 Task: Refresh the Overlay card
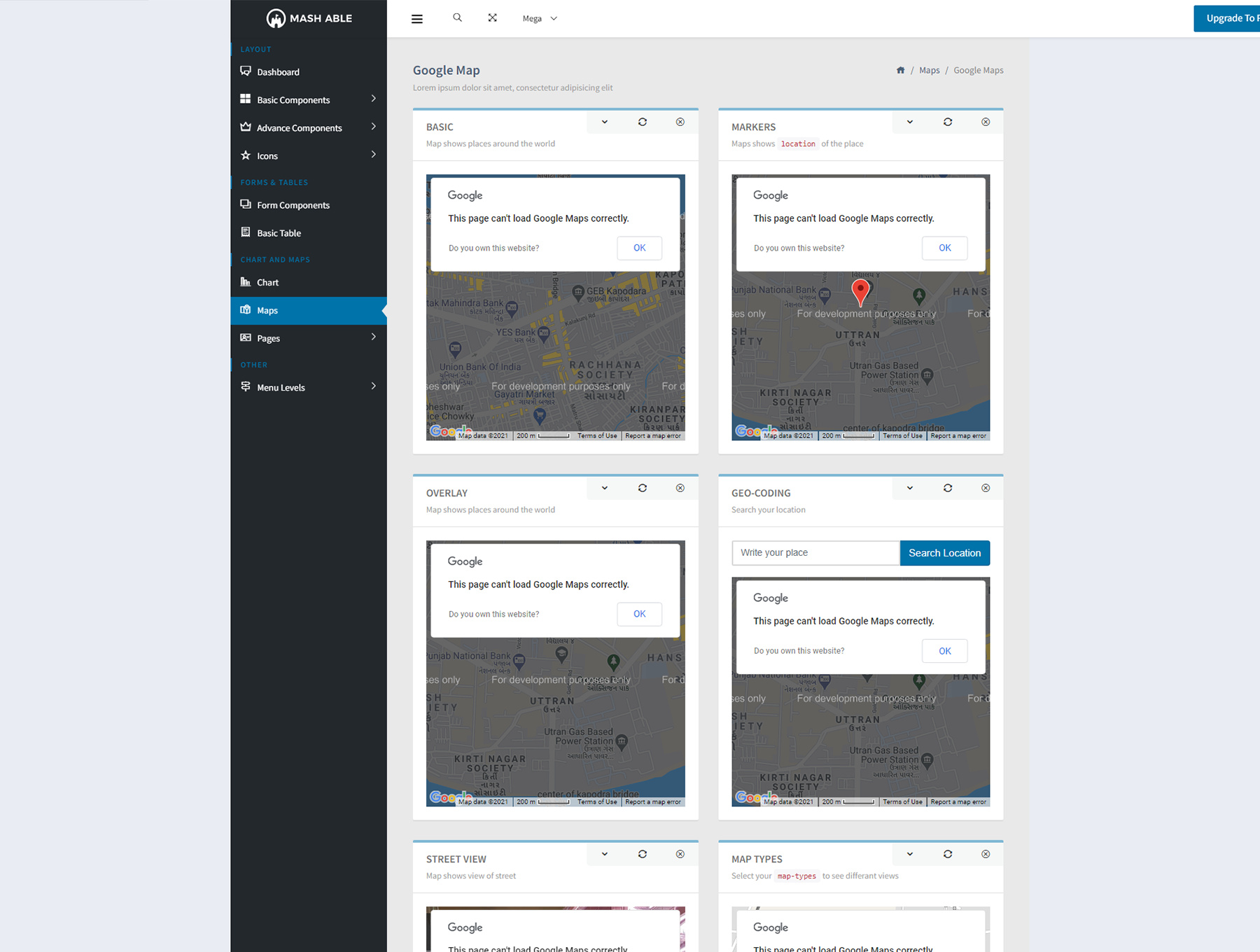pos(642,488)
